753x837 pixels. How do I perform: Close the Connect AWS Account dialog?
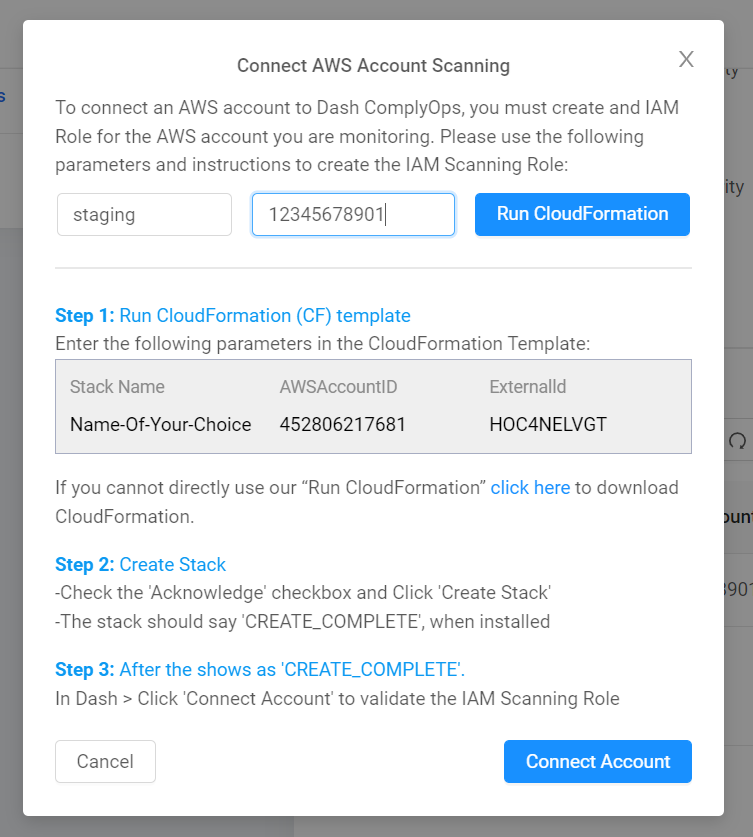click(x=686, y=59)
